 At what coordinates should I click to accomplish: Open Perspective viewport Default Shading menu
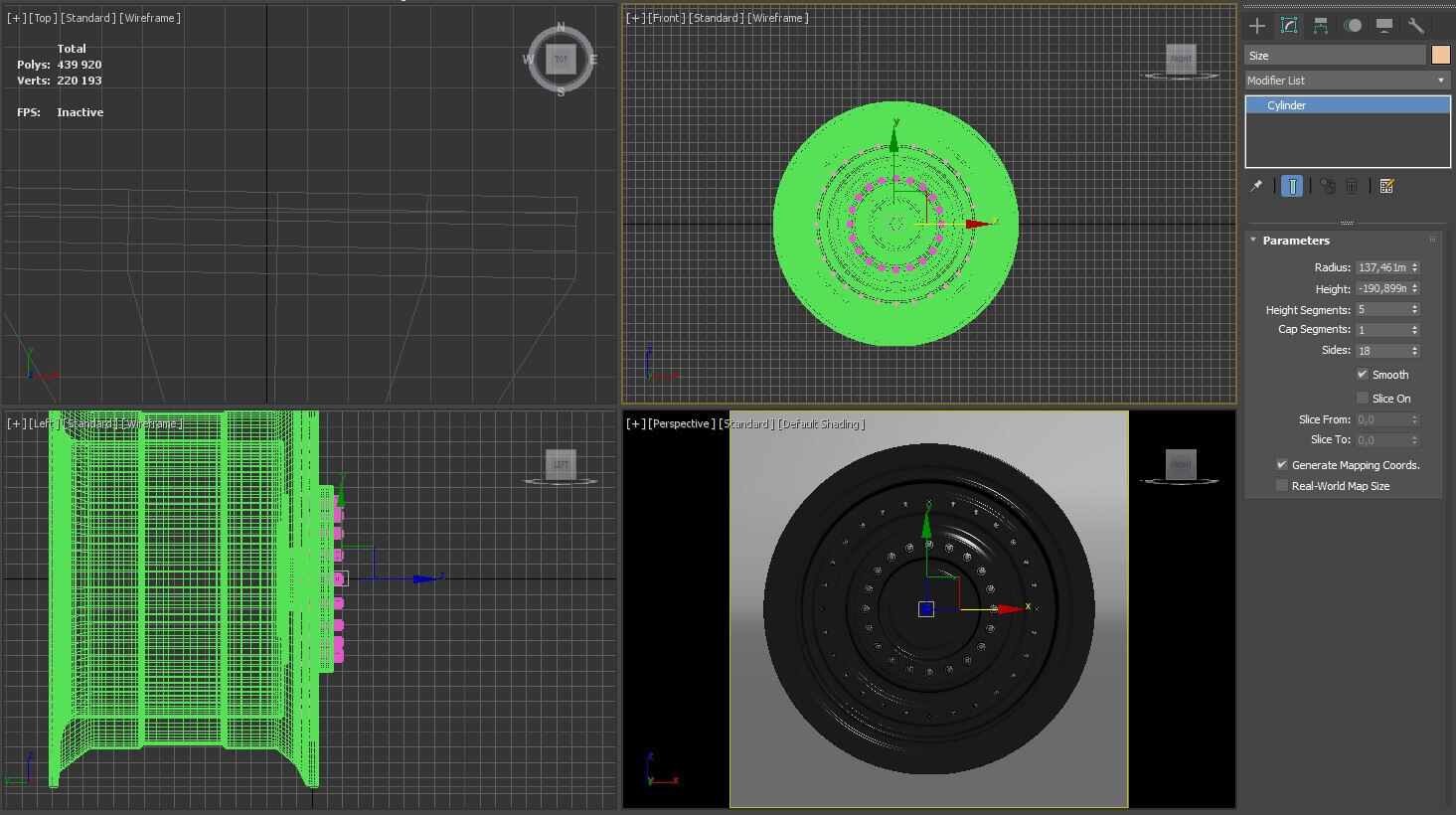[x=821, y=423]
